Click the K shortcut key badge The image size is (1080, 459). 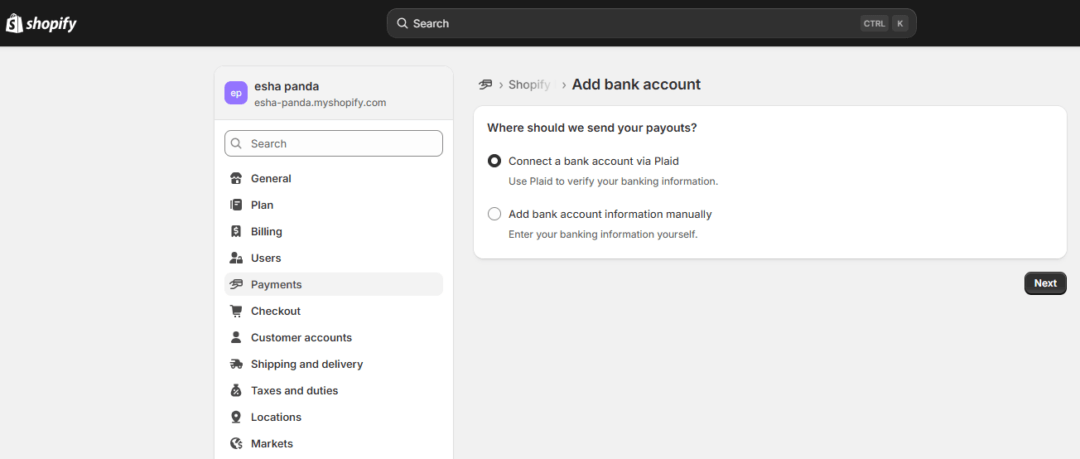coord(900,23)
